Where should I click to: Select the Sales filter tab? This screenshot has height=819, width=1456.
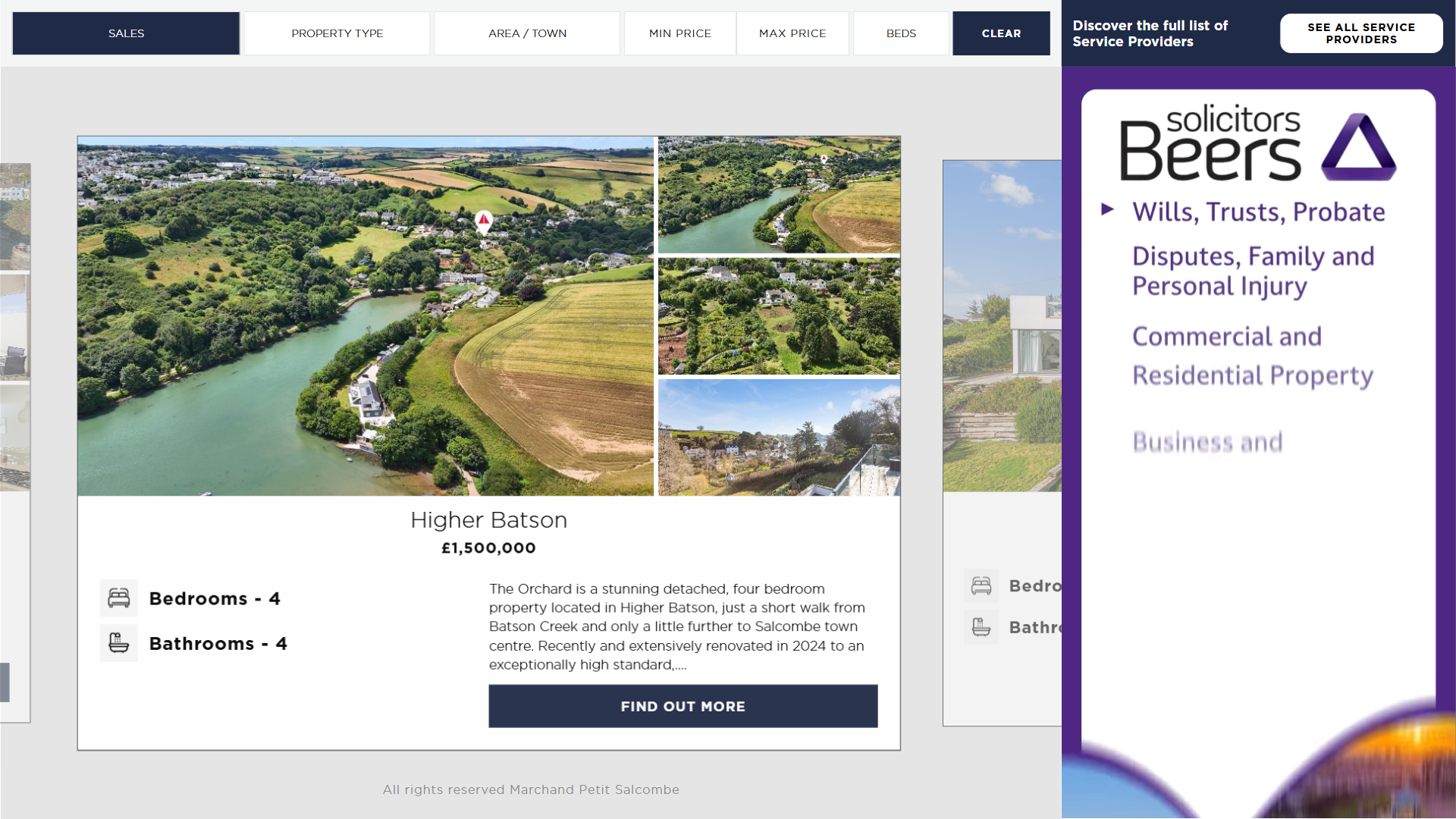(126, 33)
